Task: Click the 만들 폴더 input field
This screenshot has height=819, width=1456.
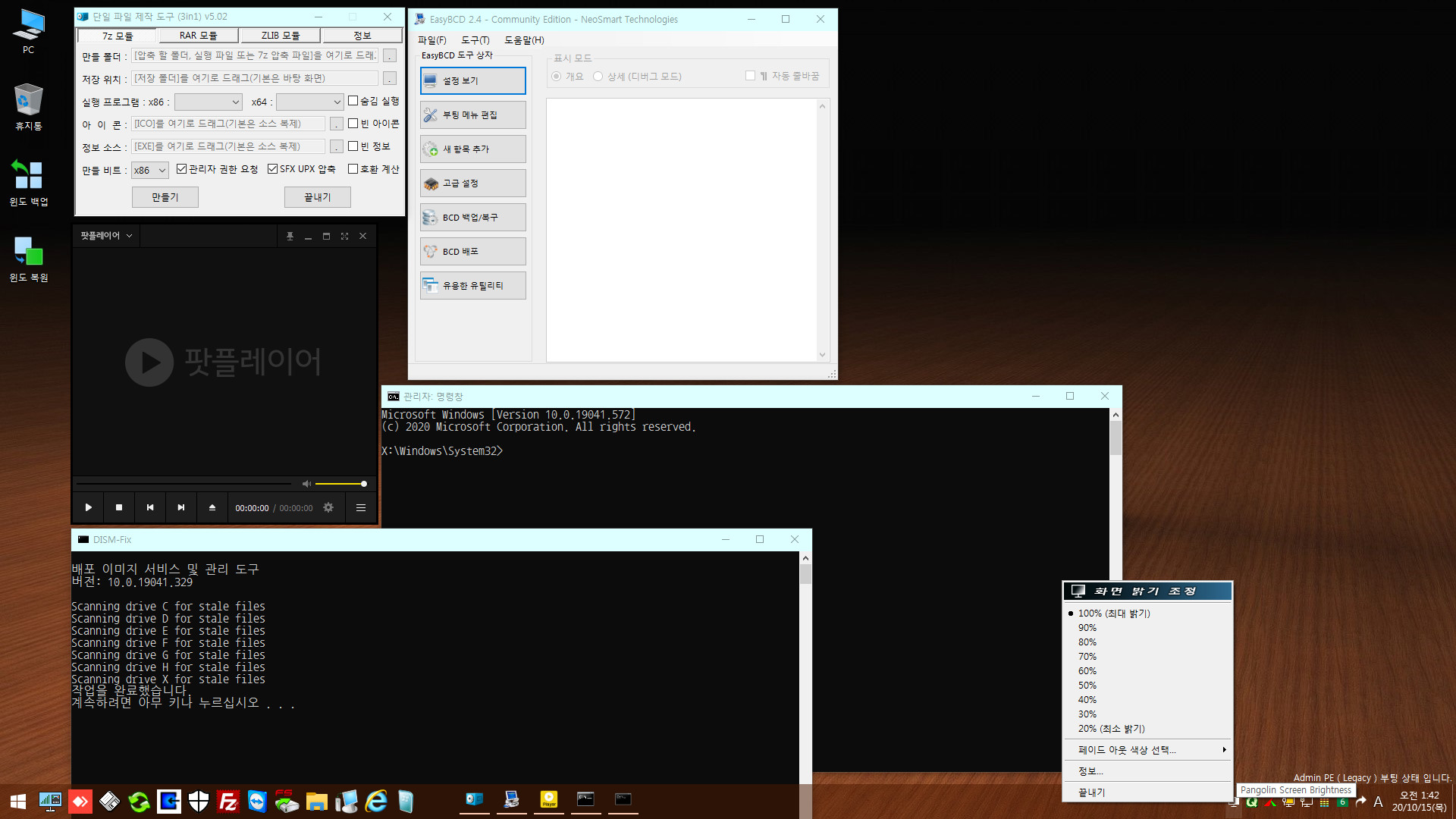Action: [255, 55]
